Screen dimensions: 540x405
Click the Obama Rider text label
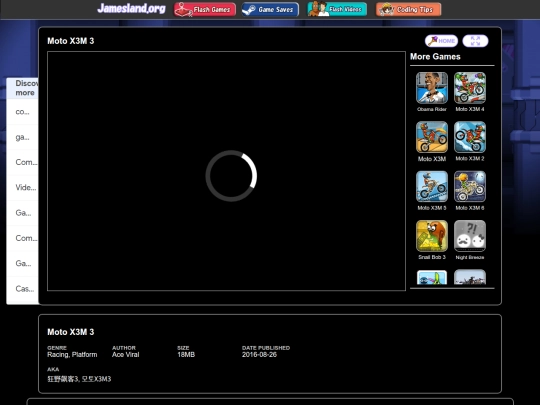pos(432,109)
